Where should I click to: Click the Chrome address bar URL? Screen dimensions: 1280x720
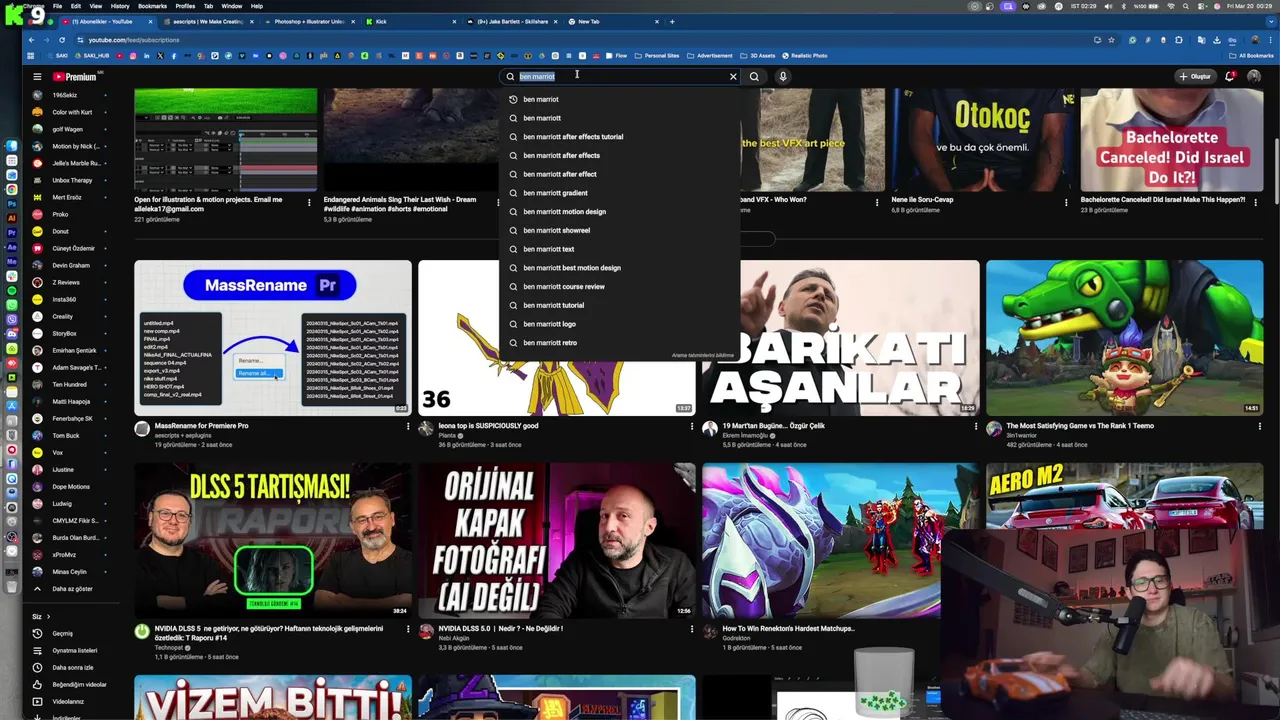coord(134,40)
